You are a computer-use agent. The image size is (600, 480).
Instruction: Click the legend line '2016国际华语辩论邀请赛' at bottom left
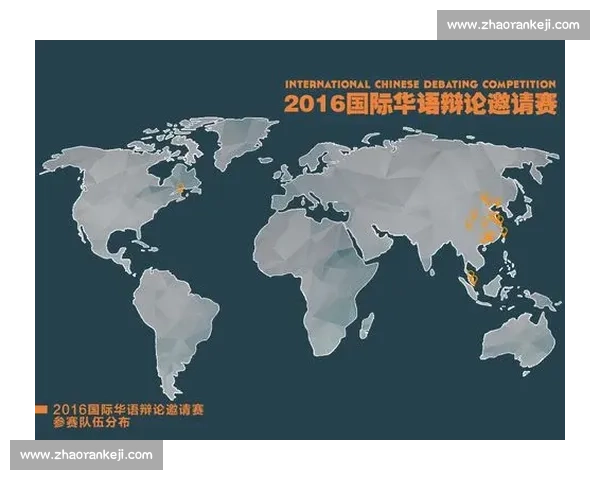point(128,410)
